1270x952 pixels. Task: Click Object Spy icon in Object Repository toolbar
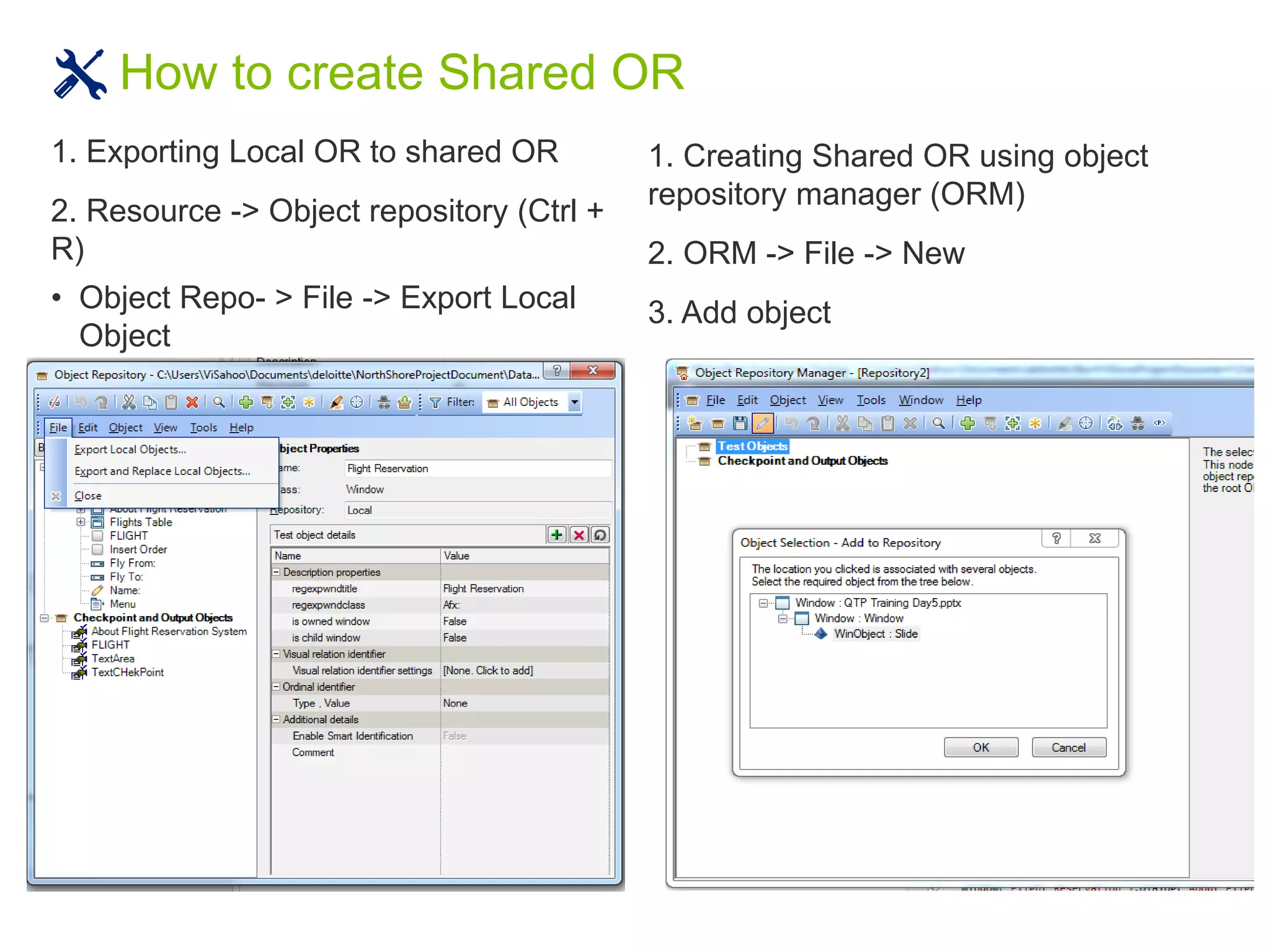pos(384,402)
